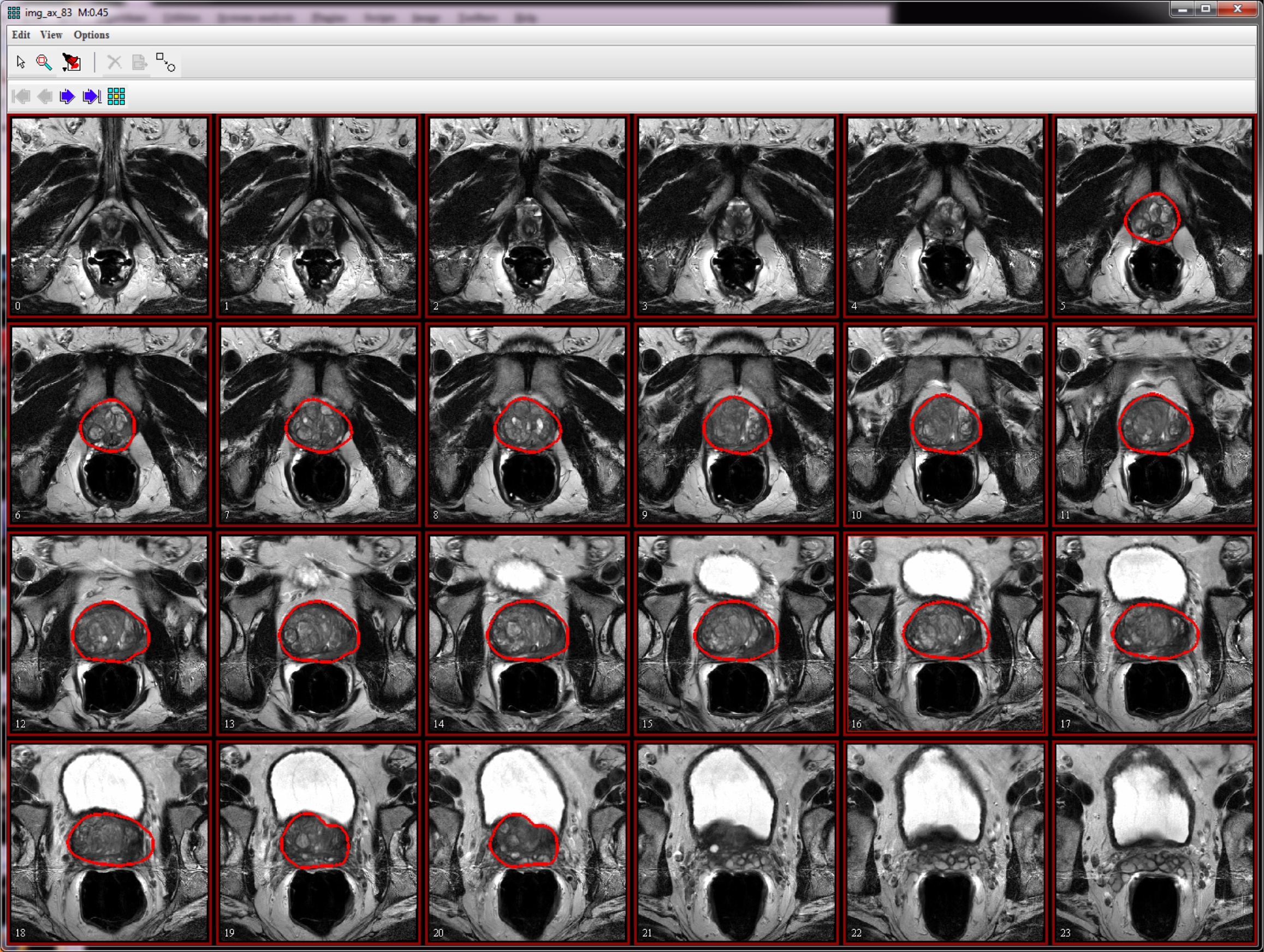This screenshot has height=952, width=1264.
Task: Click the highlighted slice 16 image
Action: pos(945,633)
